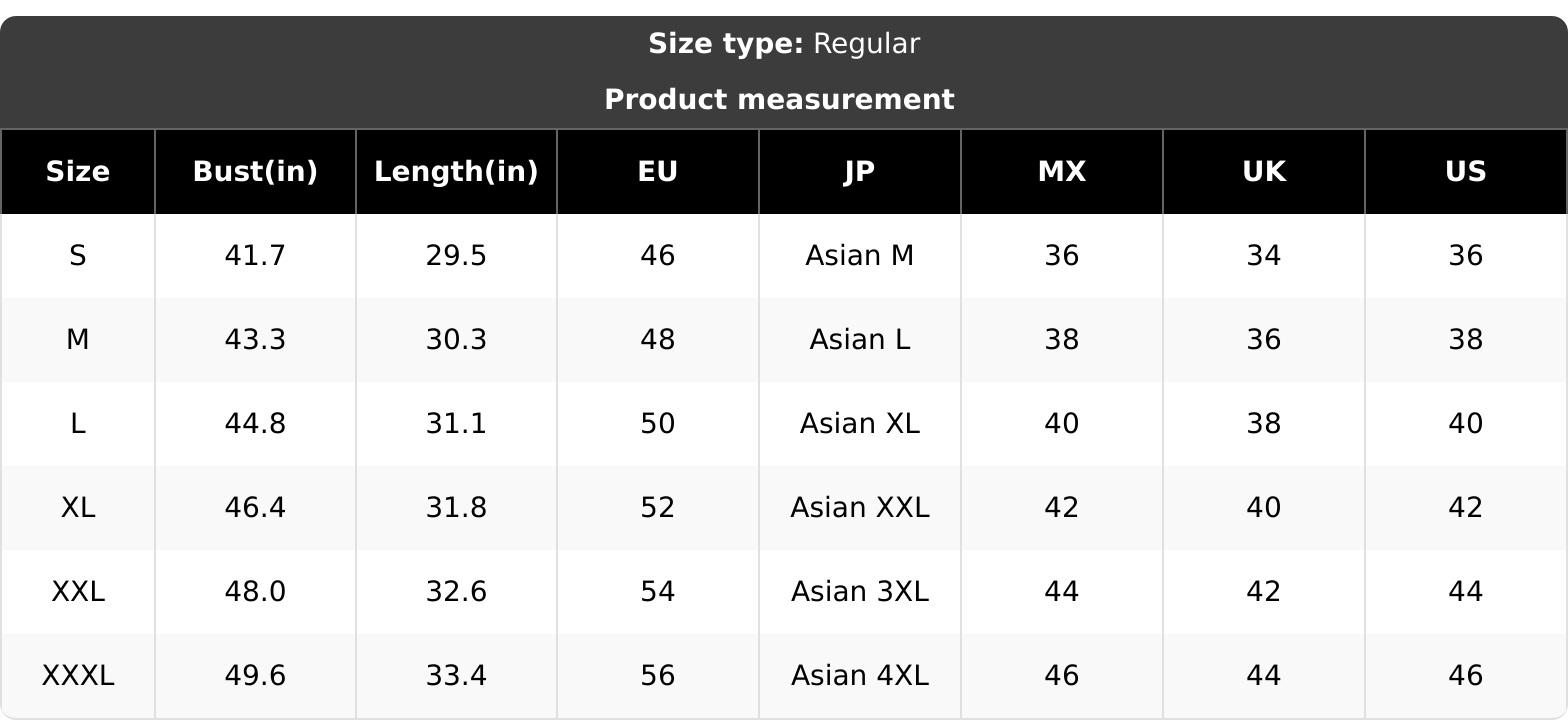Select the EU 54 cell
Viewport: 1568px width, 720px height.
coord(658,592)
